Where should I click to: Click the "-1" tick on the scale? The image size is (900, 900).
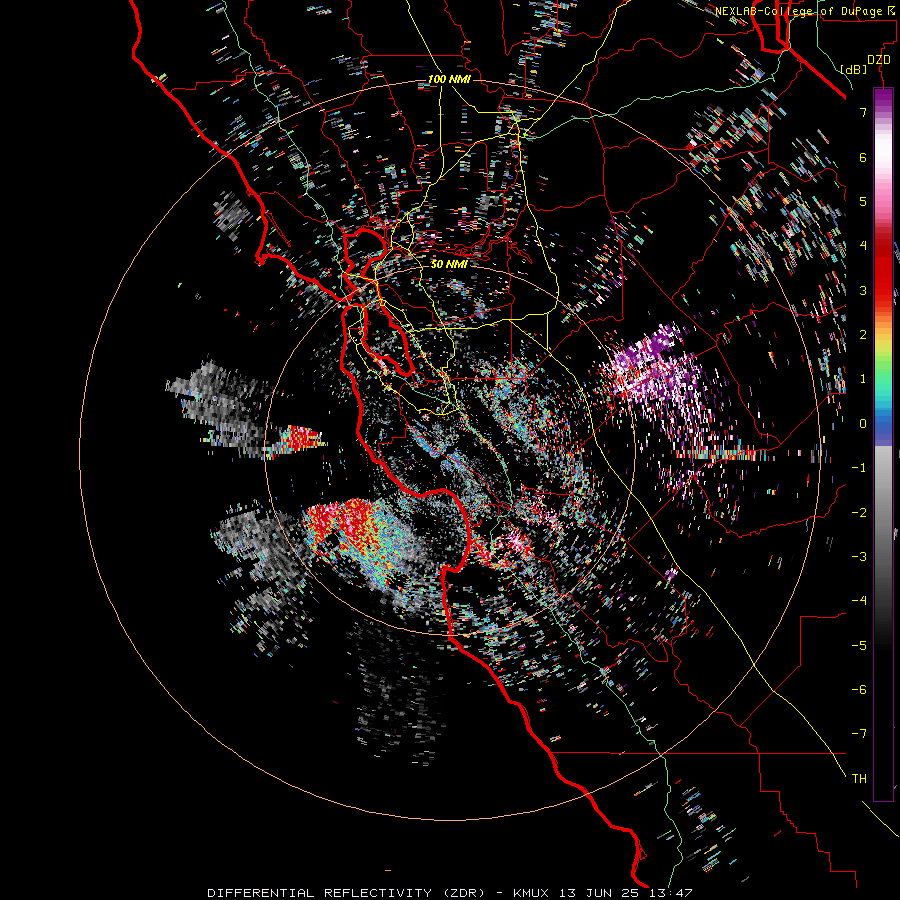(x=859, y=468)
